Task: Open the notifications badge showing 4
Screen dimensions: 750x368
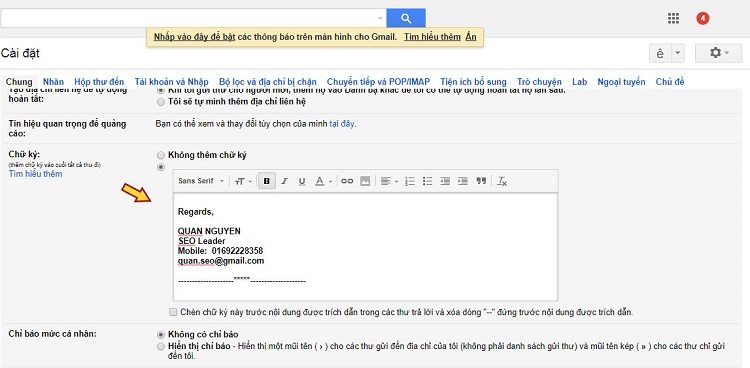Action: [702, 19]
